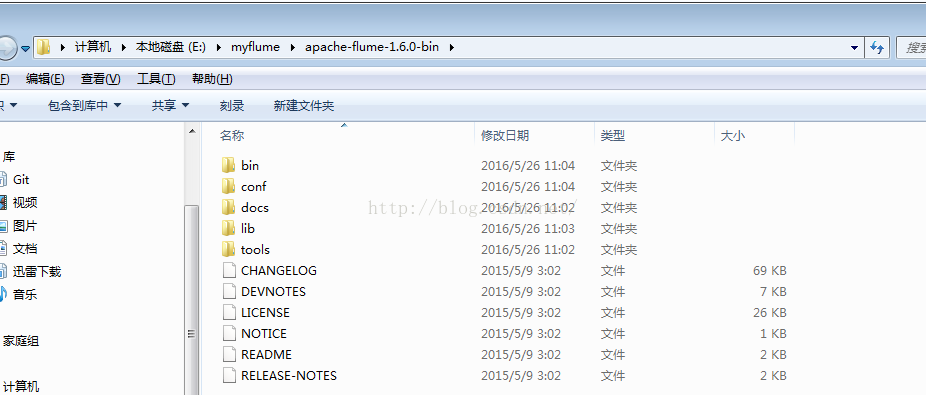Open address bar history dropdown arrow
Screen dimensions: 926x395
[854, 48]
